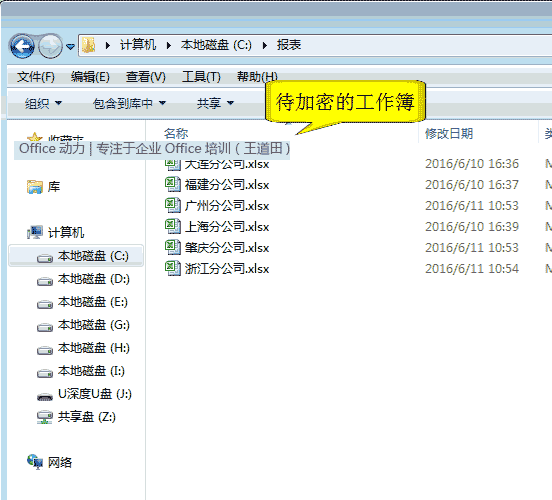Open the 文件(F) menu
552x500 pixels.
[36, 76]
